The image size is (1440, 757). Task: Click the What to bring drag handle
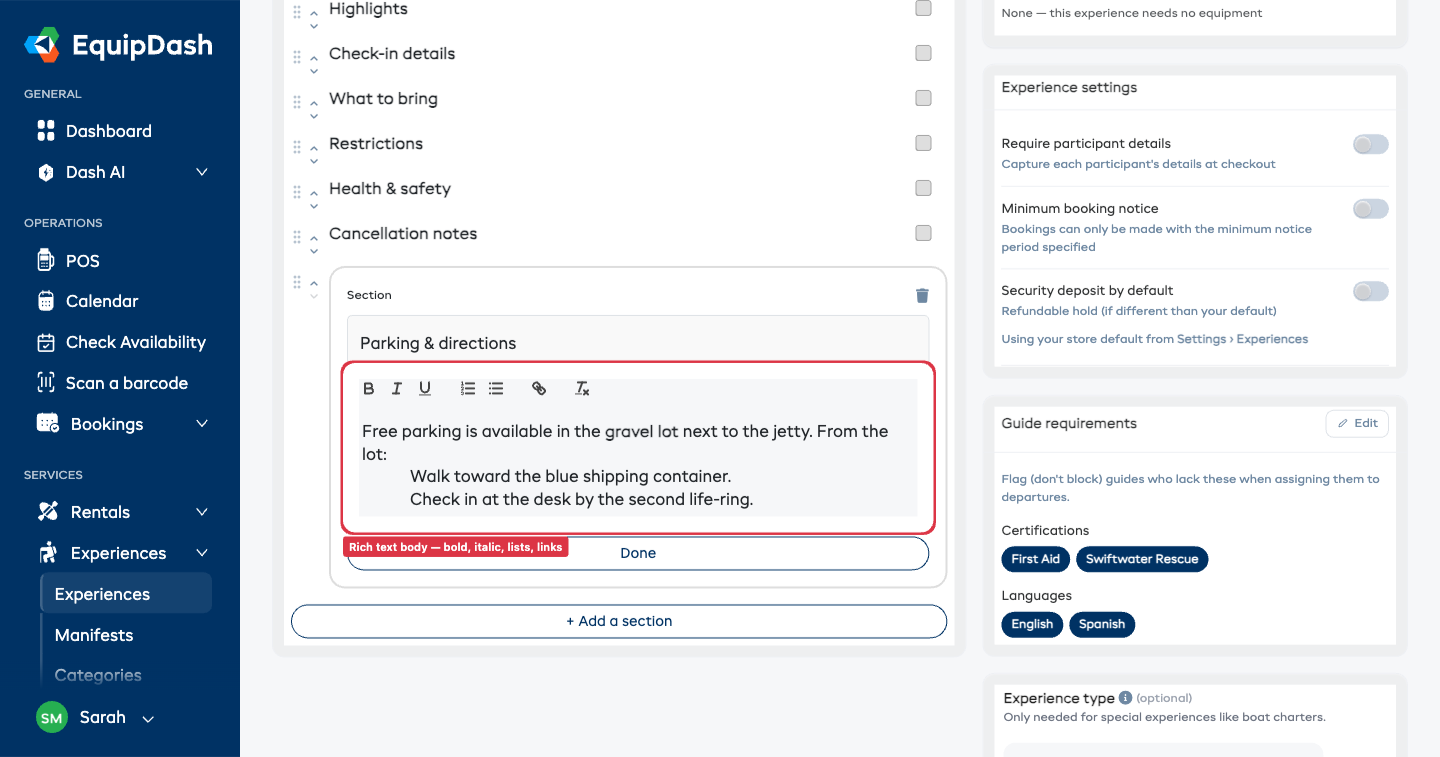297,102
